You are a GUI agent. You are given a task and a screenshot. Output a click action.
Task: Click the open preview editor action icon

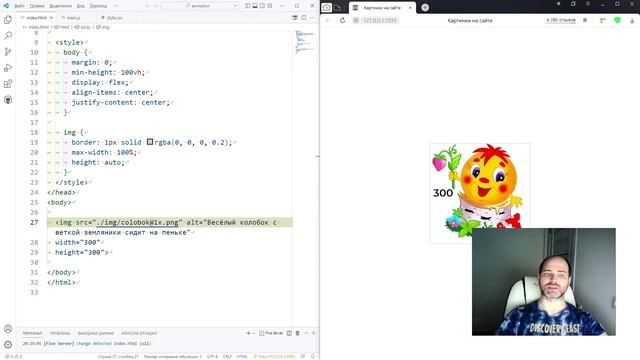click(295, 18)
